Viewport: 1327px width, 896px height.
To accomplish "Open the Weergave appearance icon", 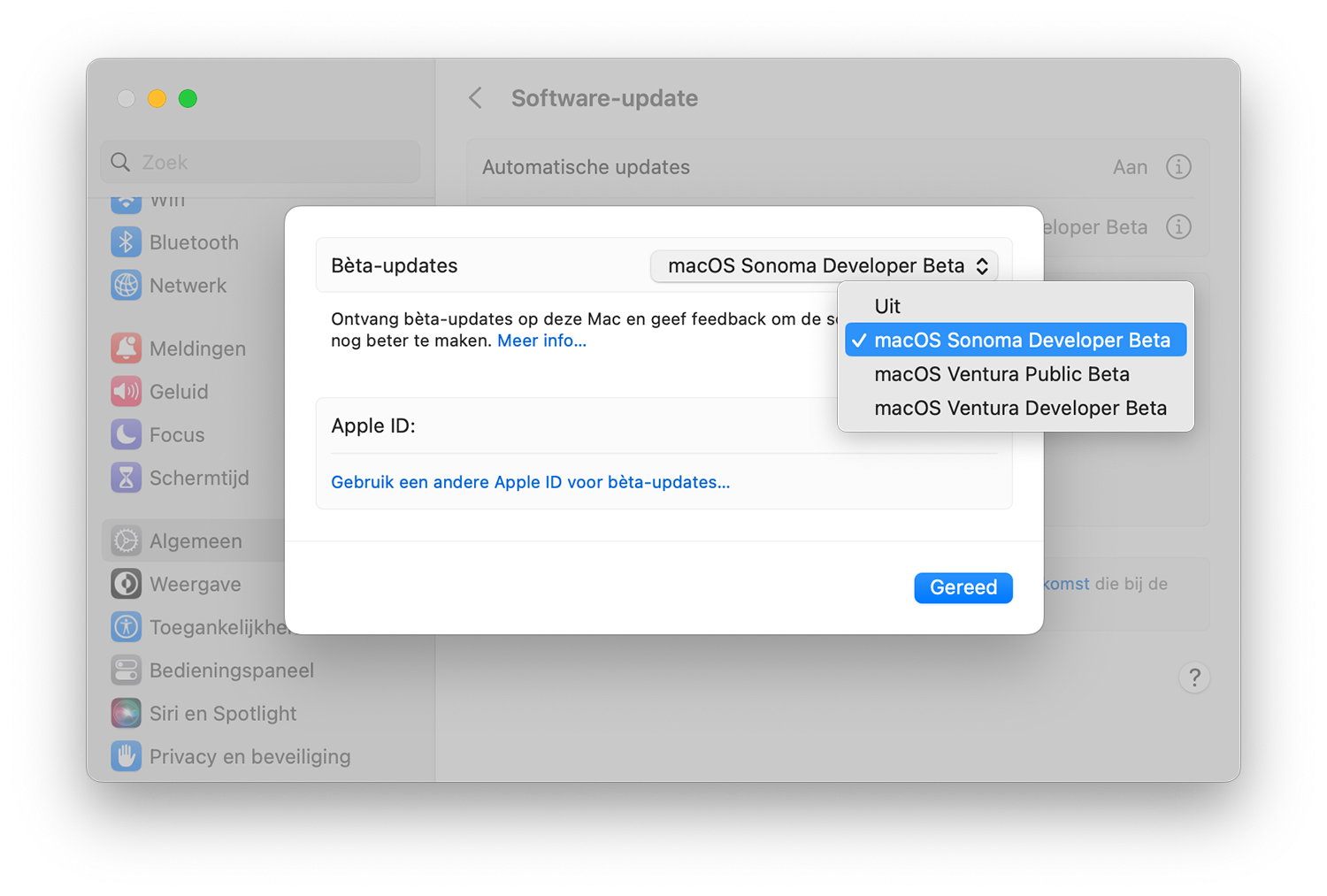I will 126,584.
